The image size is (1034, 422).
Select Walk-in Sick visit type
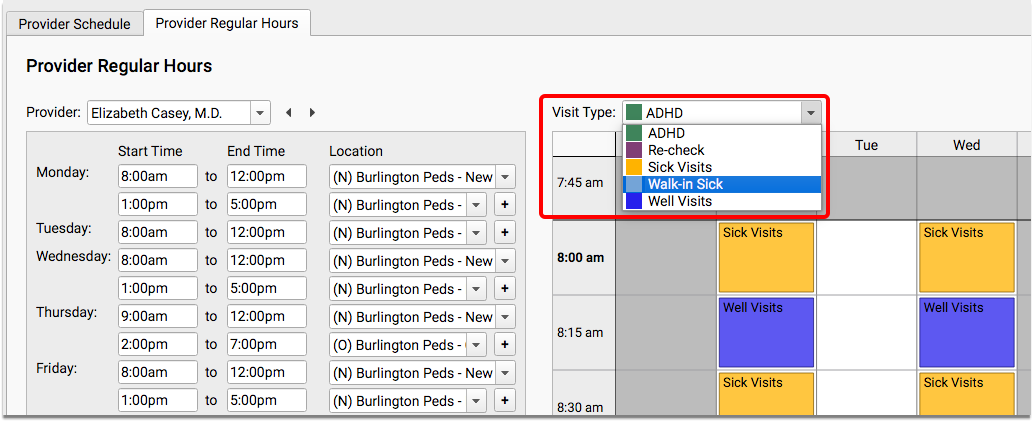pyautogui.click(x=722, y=184)
